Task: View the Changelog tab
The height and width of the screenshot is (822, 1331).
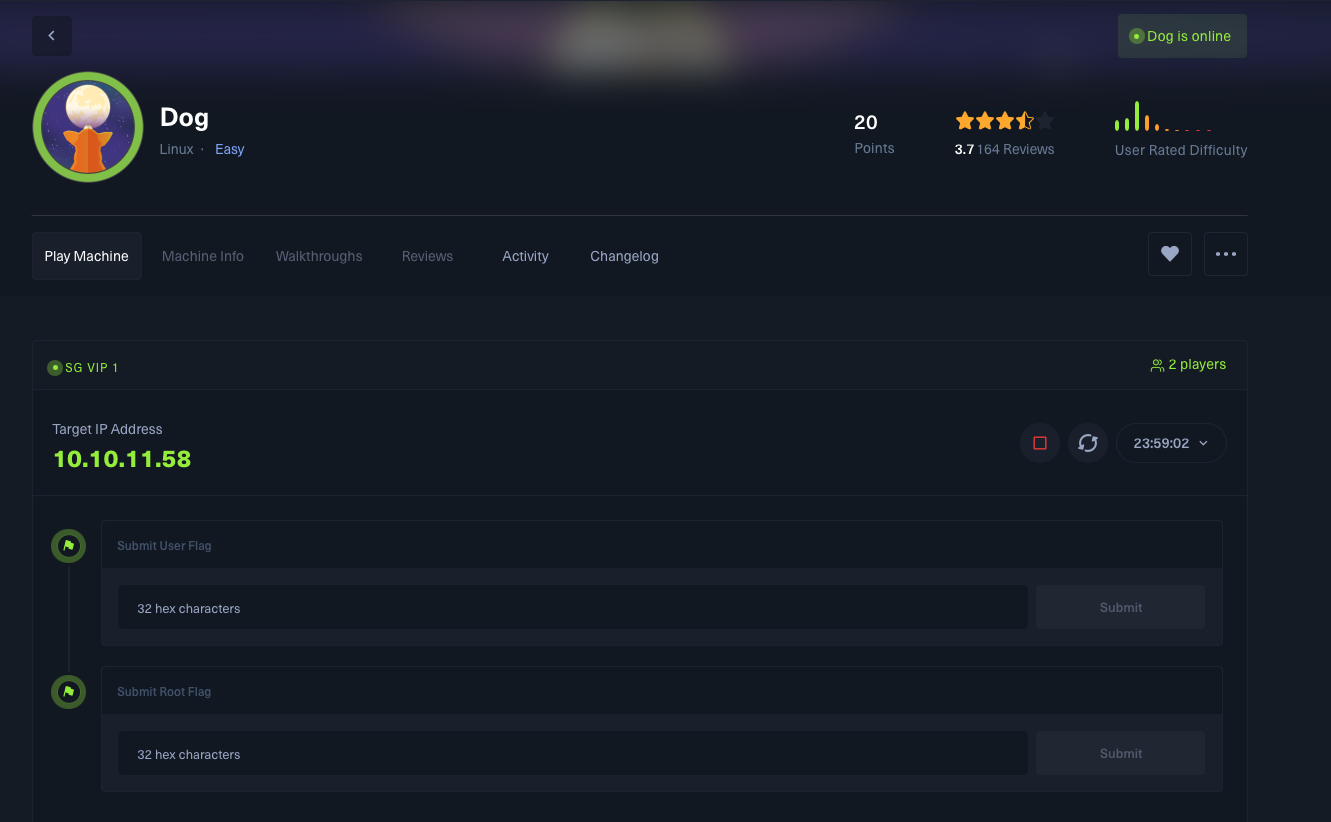Action: click(624, 256)
